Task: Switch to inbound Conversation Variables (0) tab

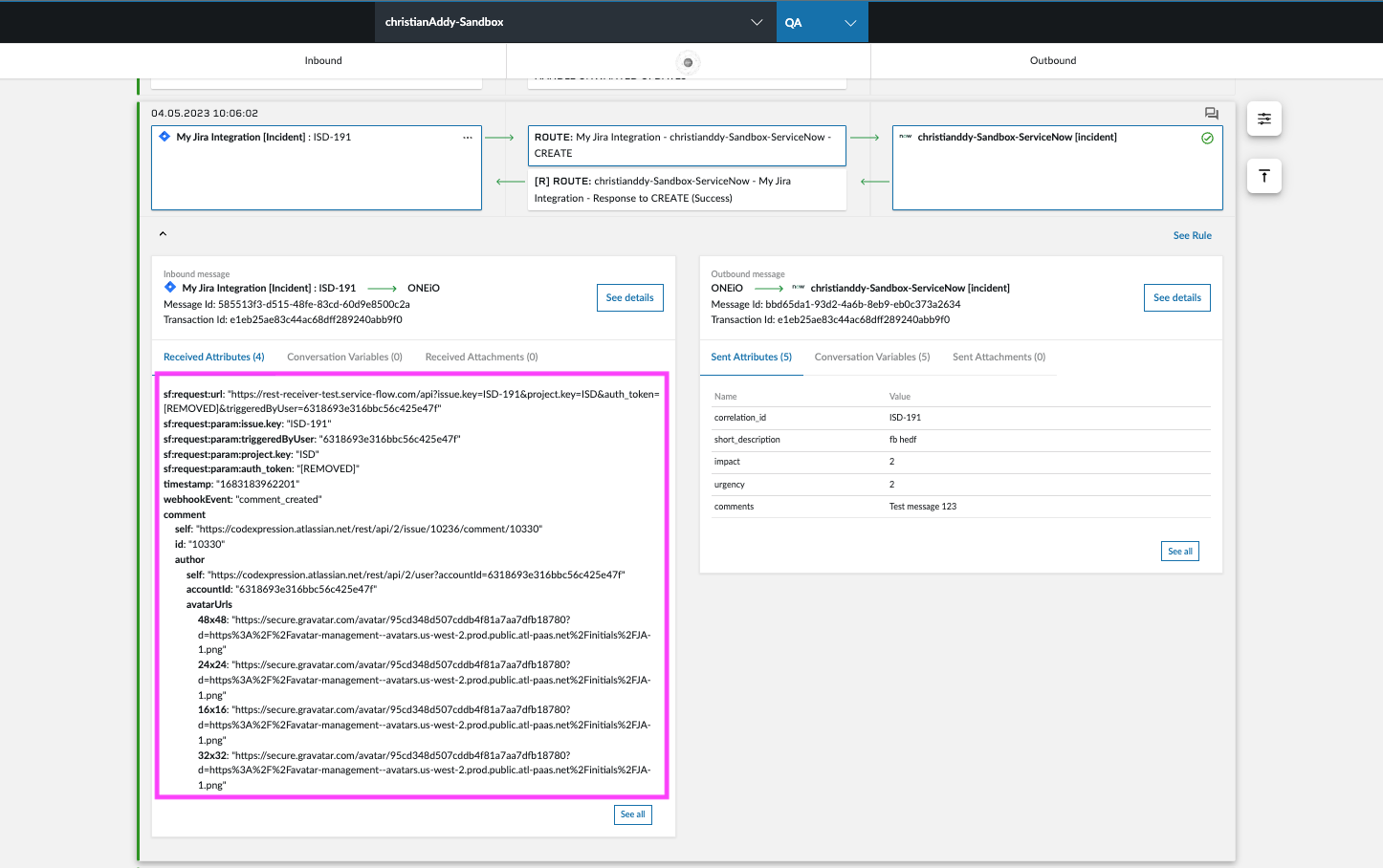Action: pos(344,357)
